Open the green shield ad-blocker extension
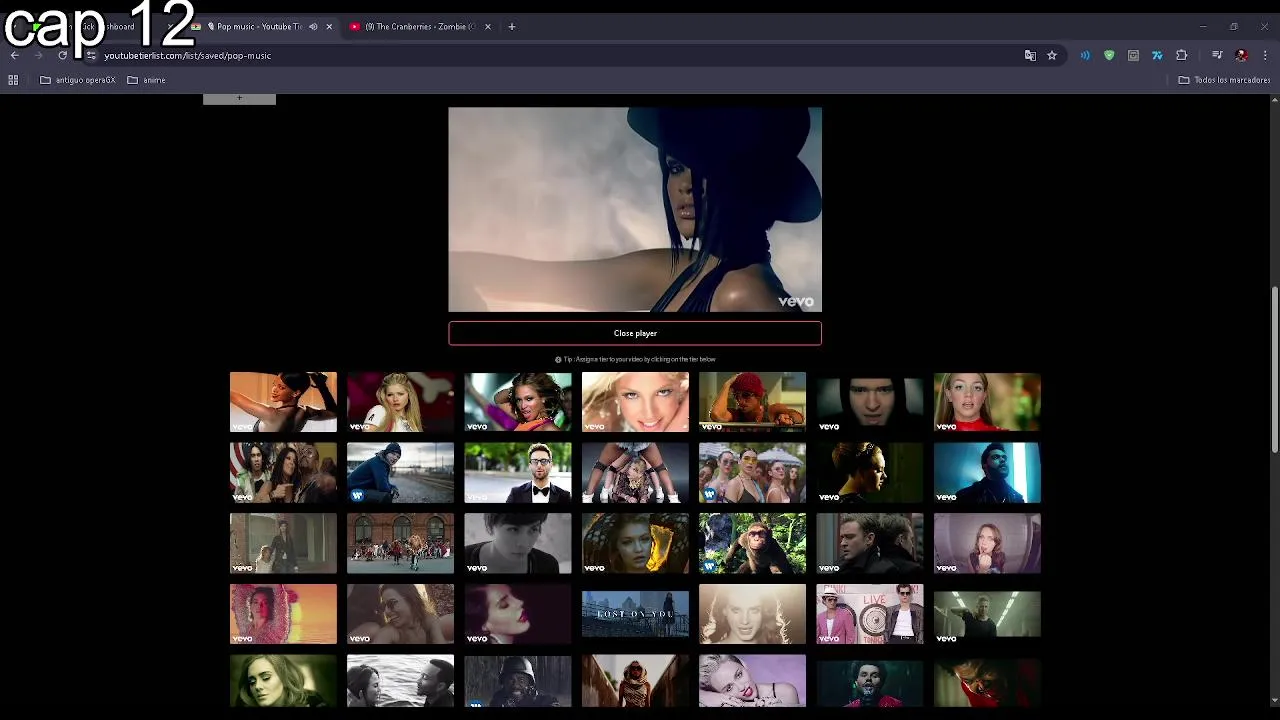This screenshot has width=1280, height=720. (1109, 56)
